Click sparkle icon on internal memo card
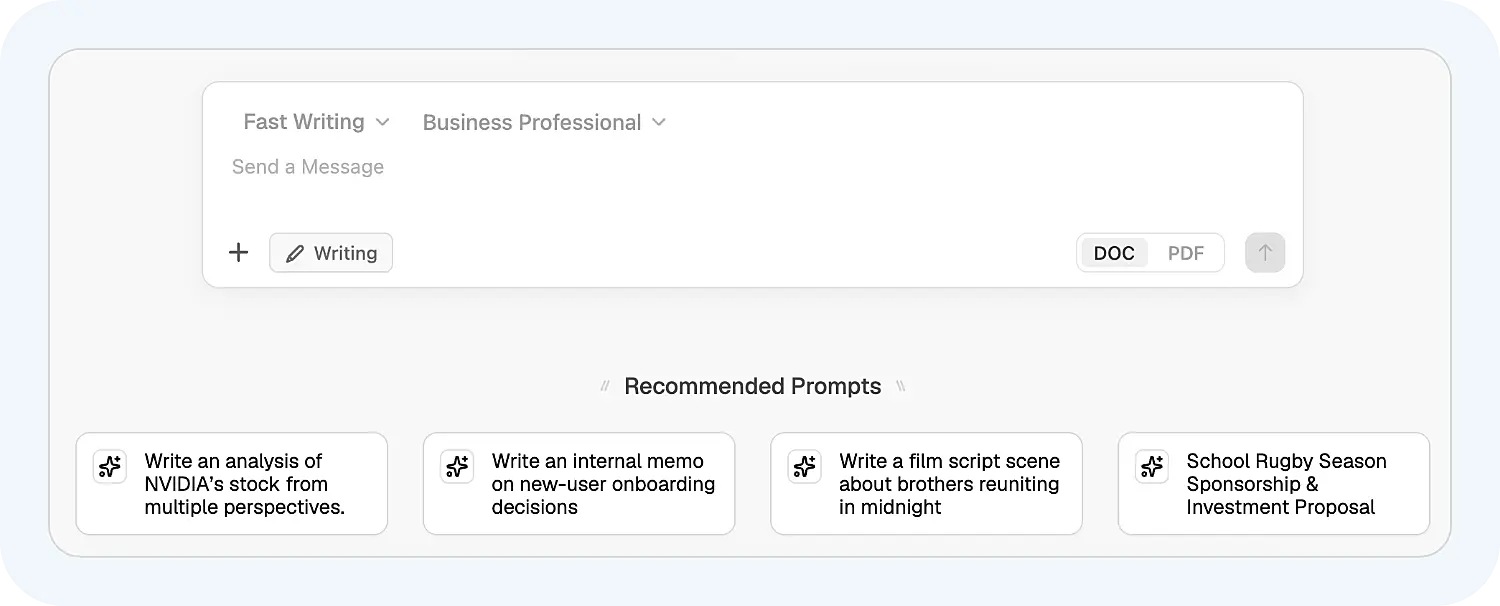Screen dimensions: 1500x606 [x=457, y=467]
